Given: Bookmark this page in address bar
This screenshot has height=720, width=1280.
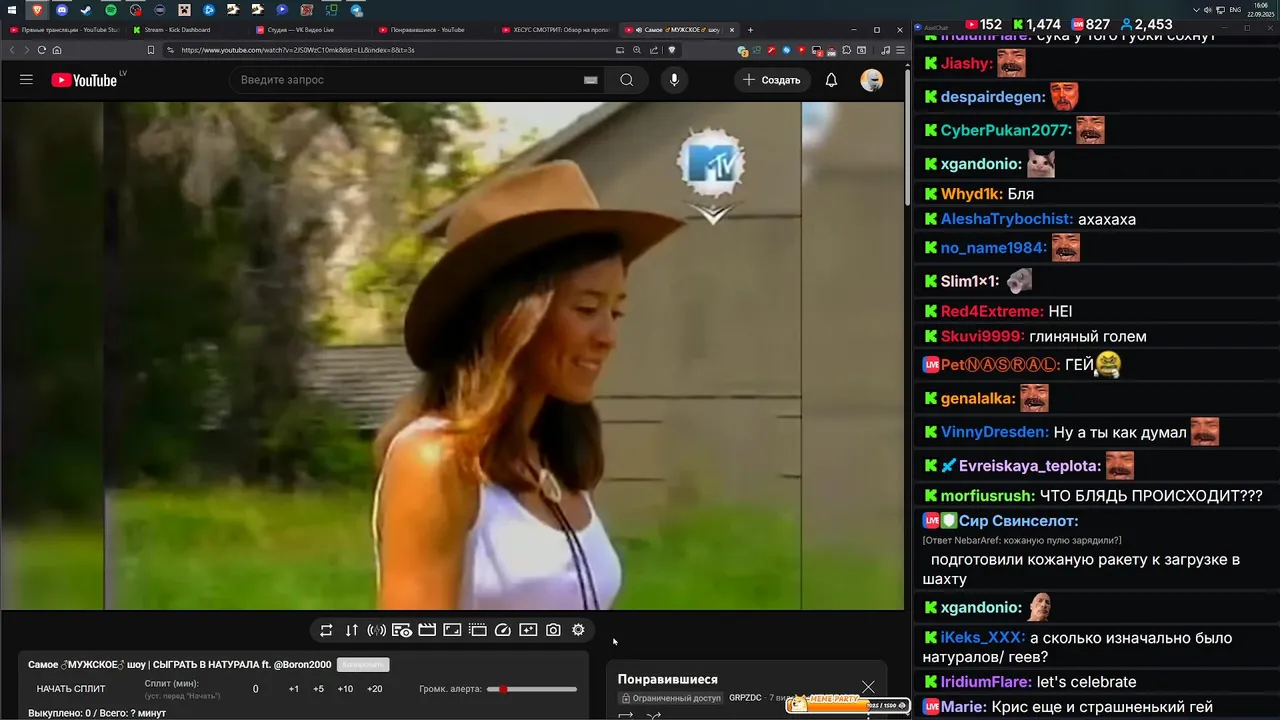Looking at the screenshot, I should tap(151, 50).
